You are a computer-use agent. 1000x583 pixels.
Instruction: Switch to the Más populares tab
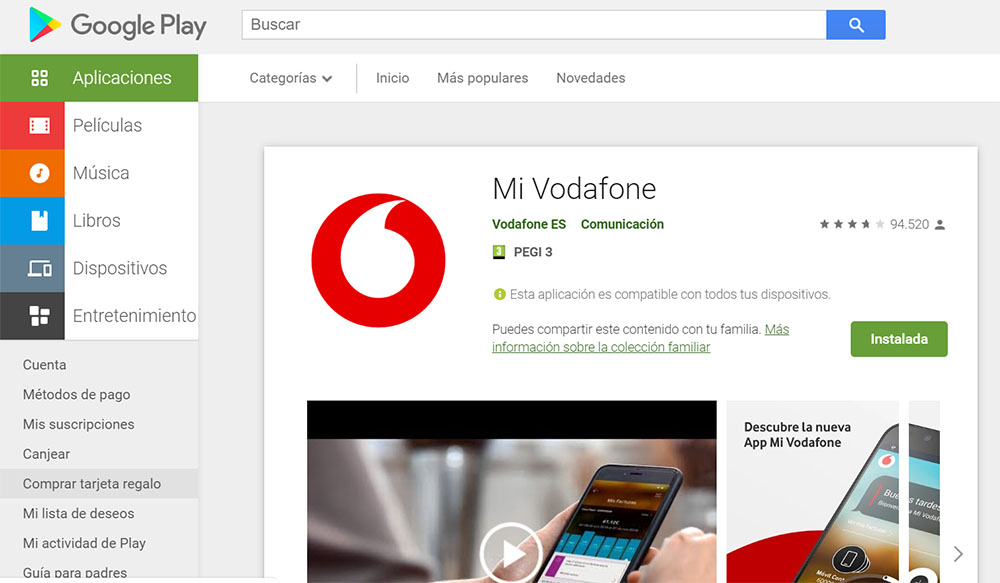(482, 77)
